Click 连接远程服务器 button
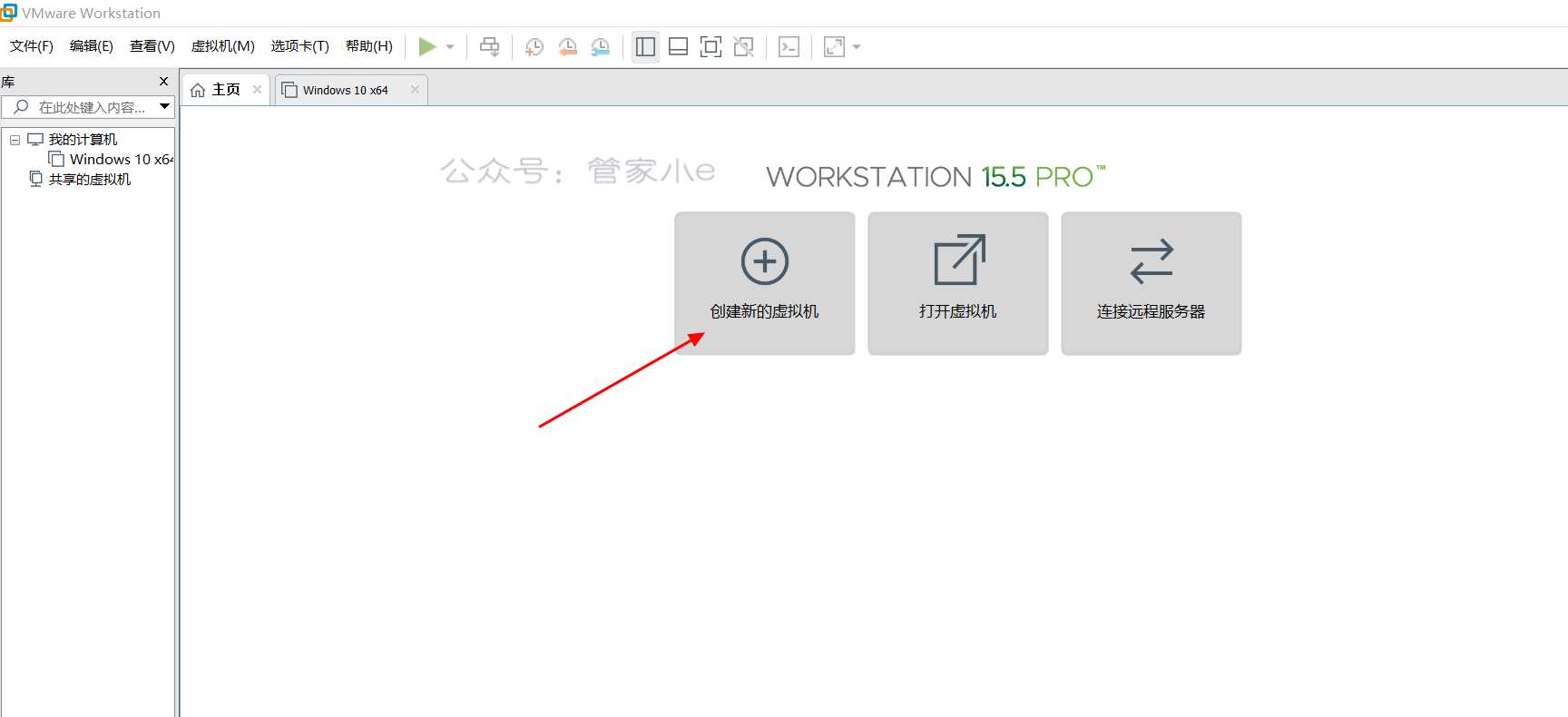Screen dimensions: 1568x717 click(1151, 283)
